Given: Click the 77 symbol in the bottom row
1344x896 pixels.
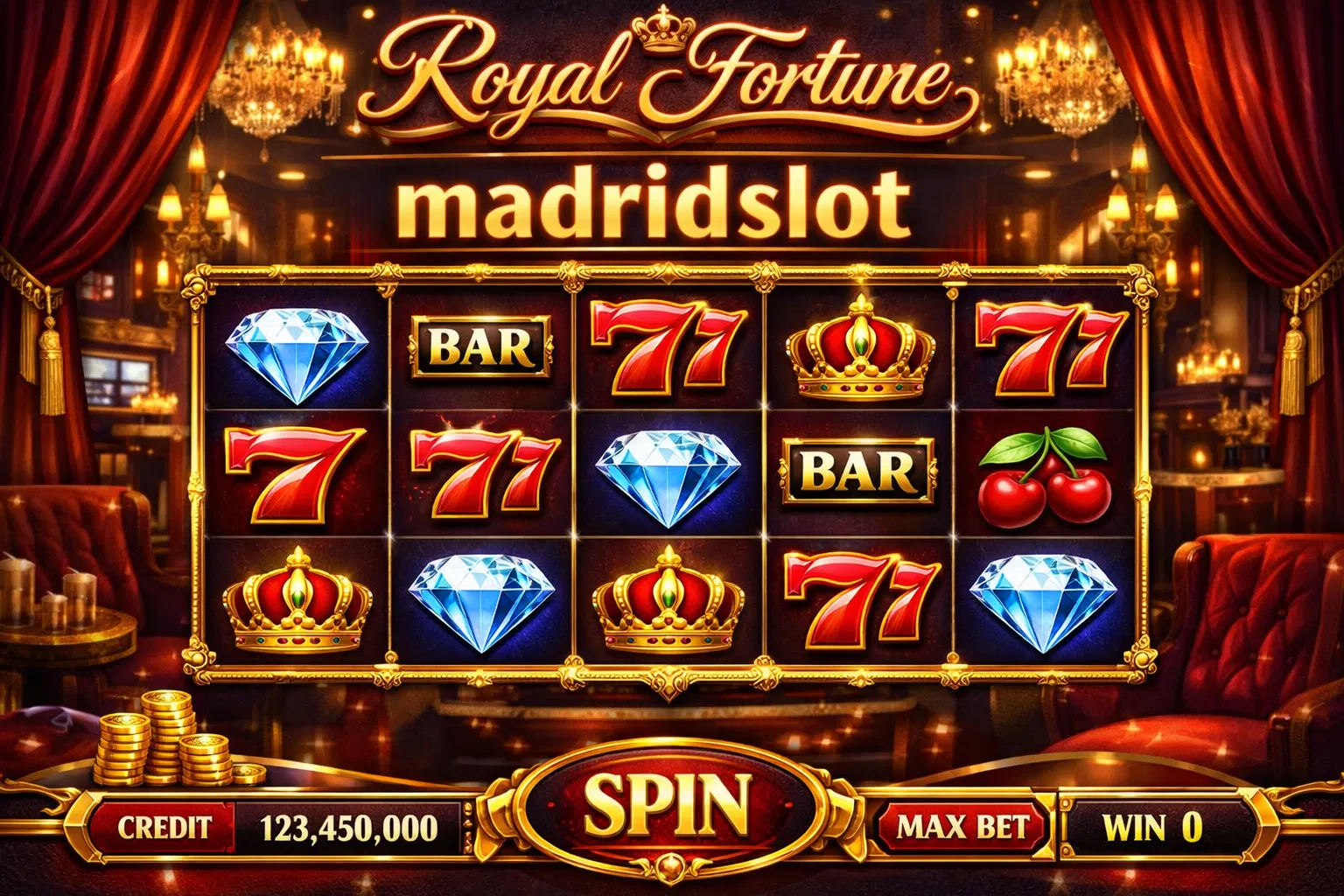Looking at the screenshot, I should click(x=861, y=597).
